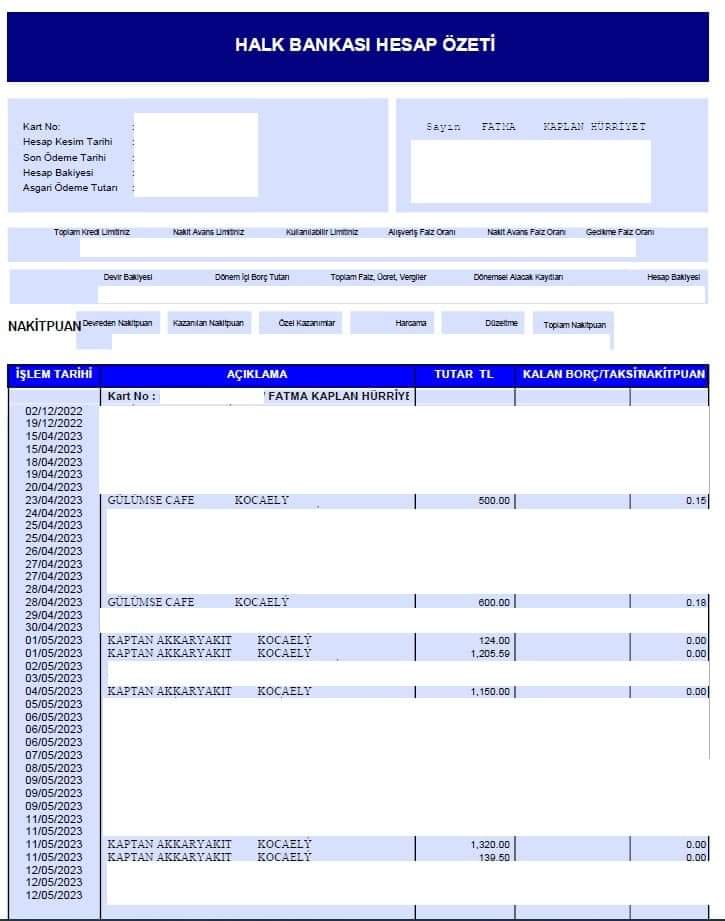Click KAPTAN AKKARYAKIT in the 1,150.00 row
Viewport: 725px width, 921px height.
(169, 691)
